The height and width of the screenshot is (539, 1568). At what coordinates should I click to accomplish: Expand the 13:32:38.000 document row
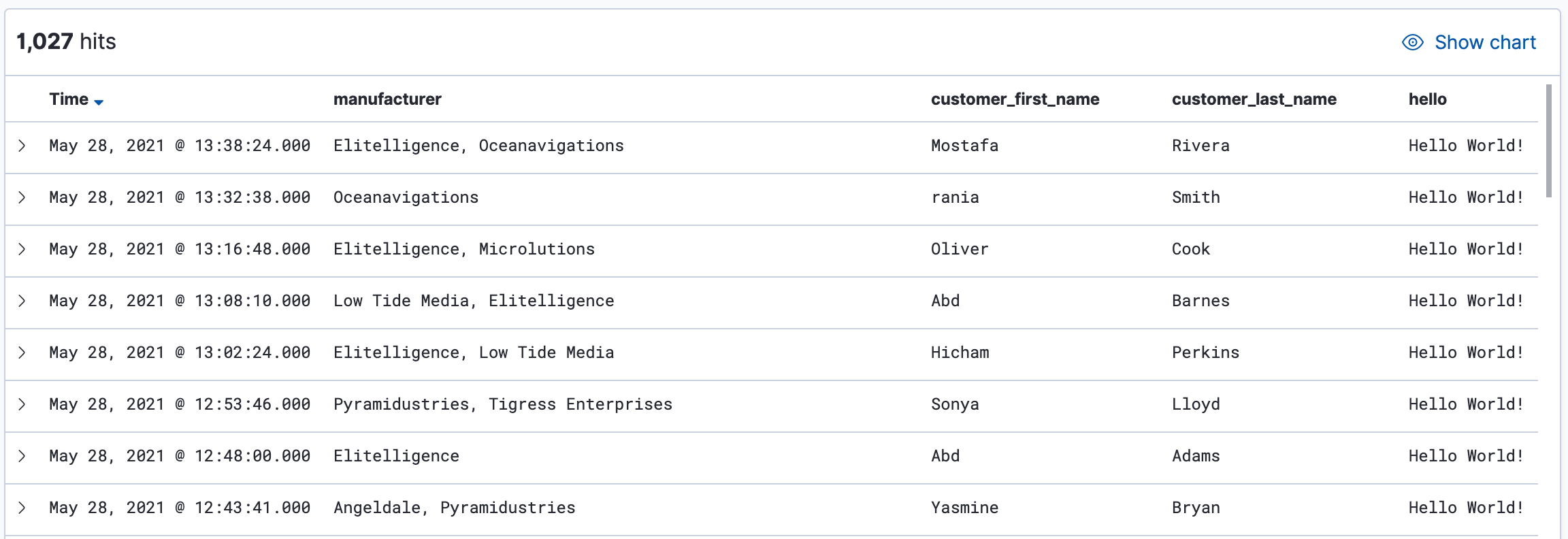coord(22,197)
